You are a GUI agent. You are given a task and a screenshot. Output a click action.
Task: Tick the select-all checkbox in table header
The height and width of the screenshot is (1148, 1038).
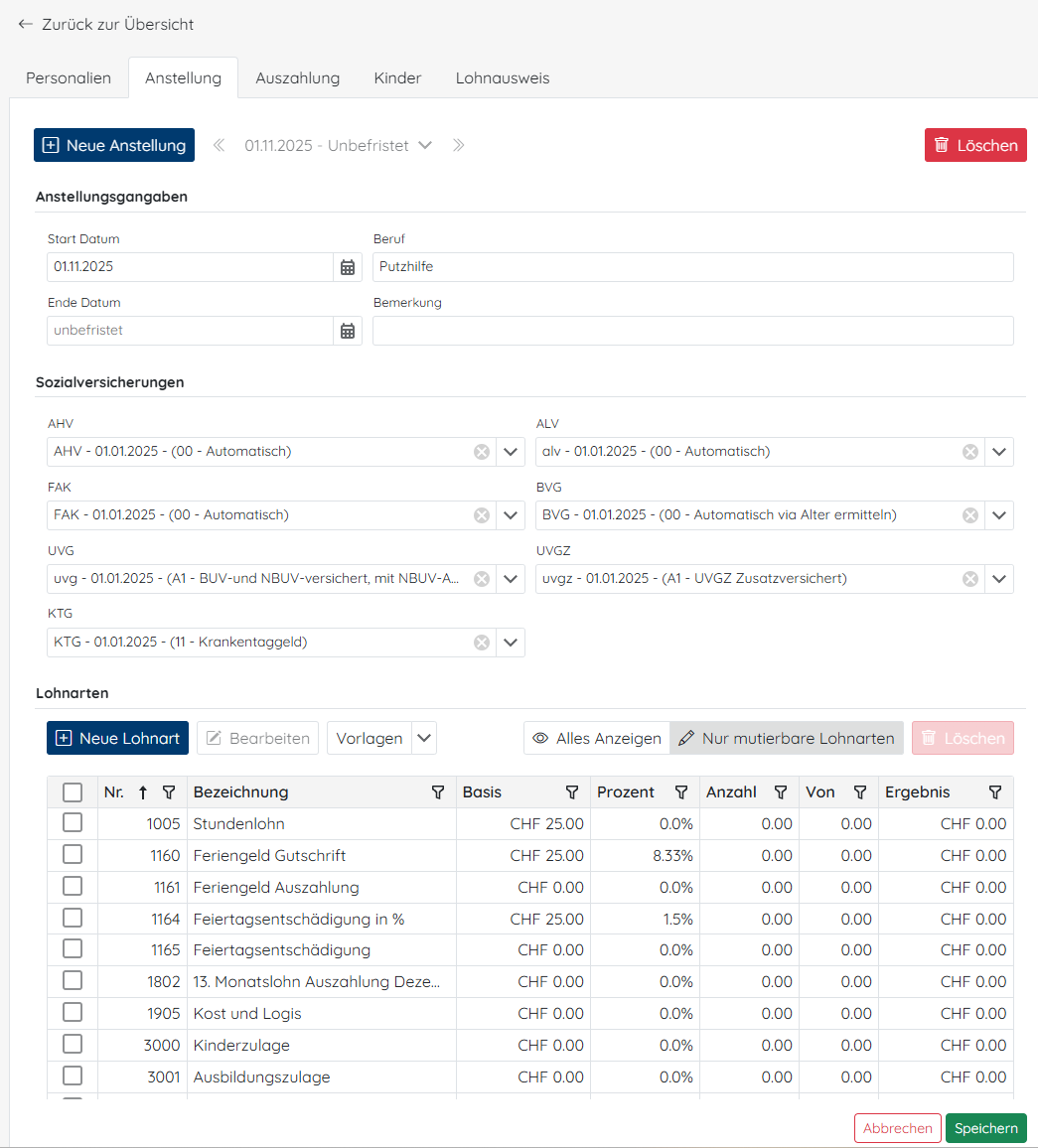pyautogui.click(x=73, y=792)
